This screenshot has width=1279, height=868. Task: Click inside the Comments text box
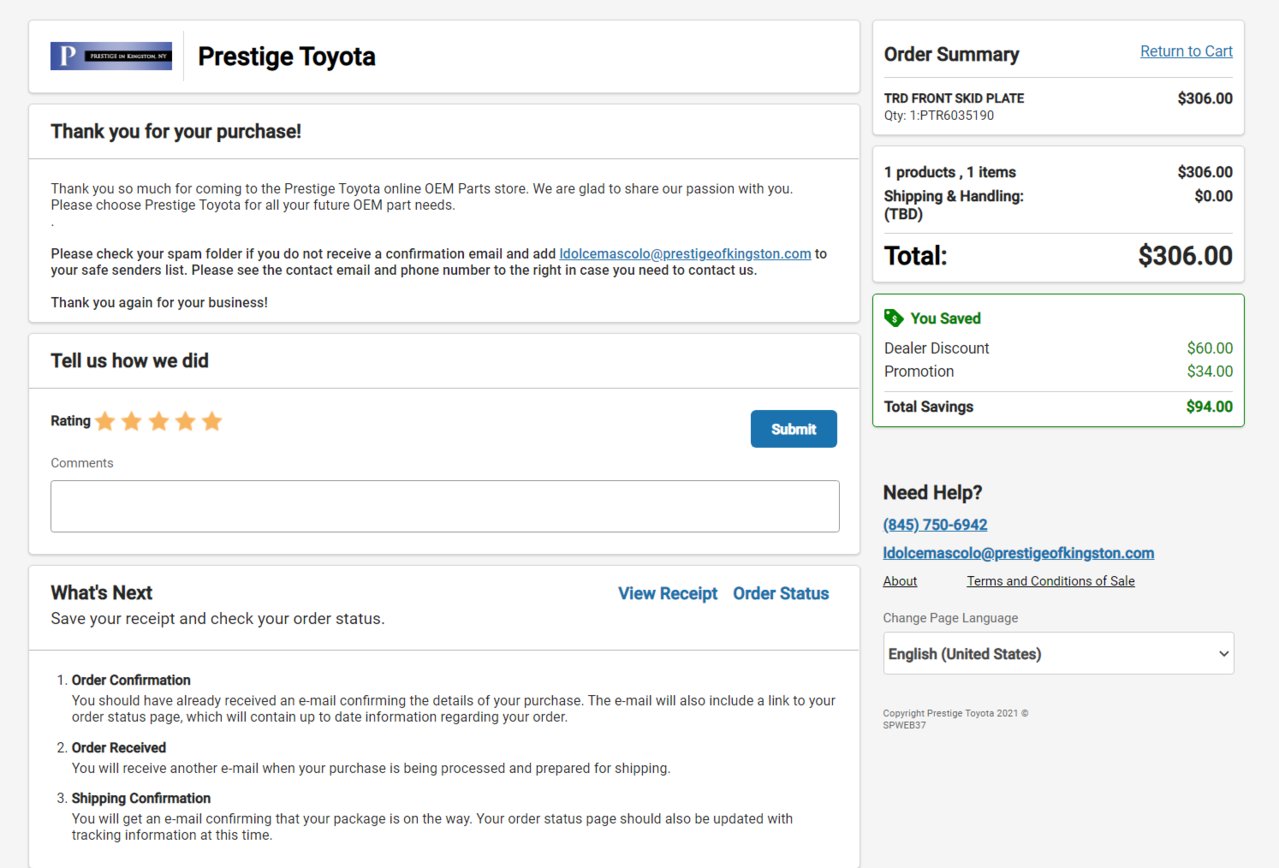(445, 506)
